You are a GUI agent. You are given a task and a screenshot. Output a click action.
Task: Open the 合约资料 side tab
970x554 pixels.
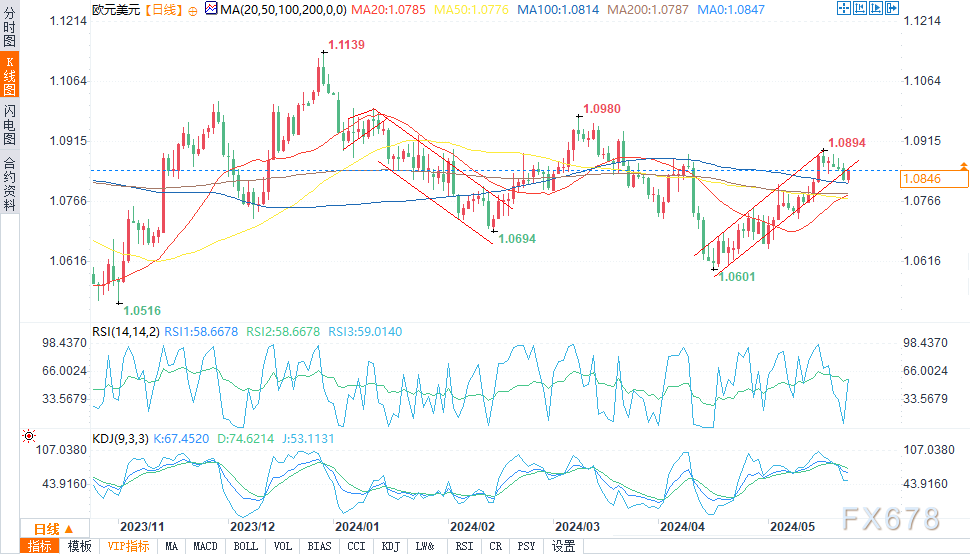(x=9, y=183)
